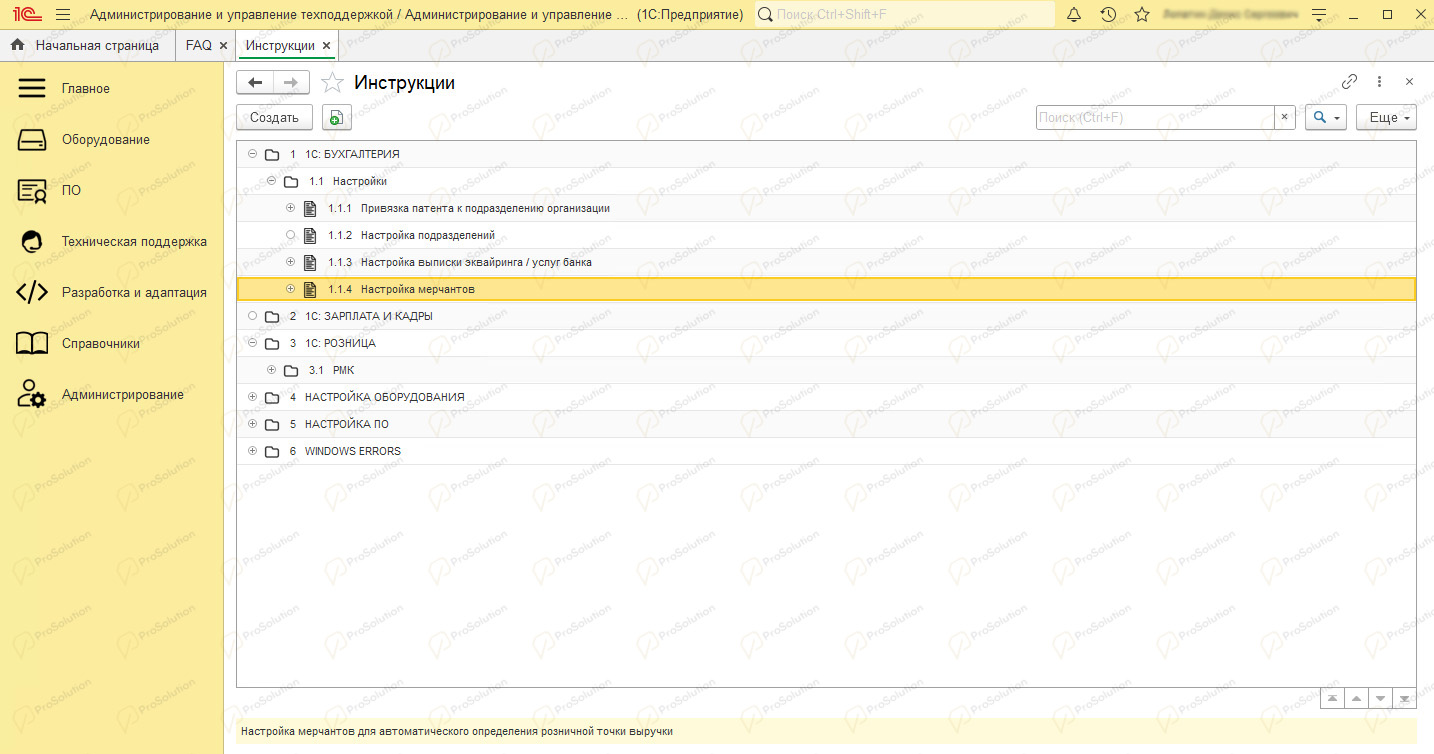Copy link to this form icon
The height and width of the screenshot is (754, 1434).
tap(1349, 82)
